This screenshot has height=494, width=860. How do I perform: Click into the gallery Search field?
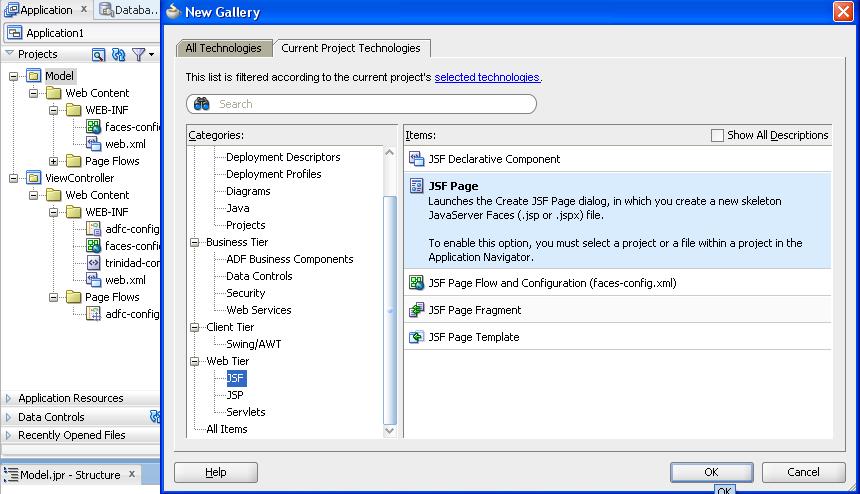370,104
